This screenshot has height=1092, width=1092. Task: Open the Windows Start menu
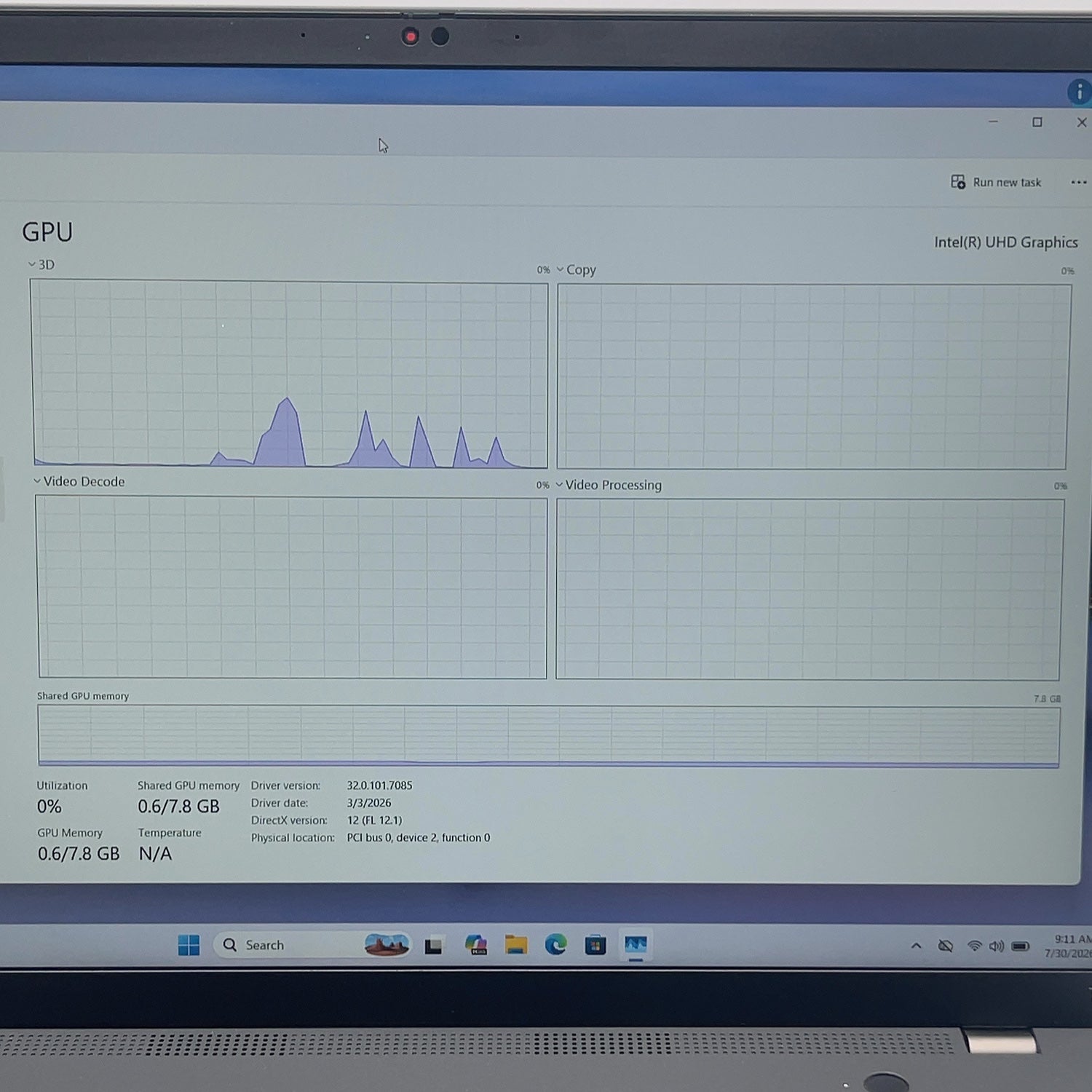pos(189,945)
